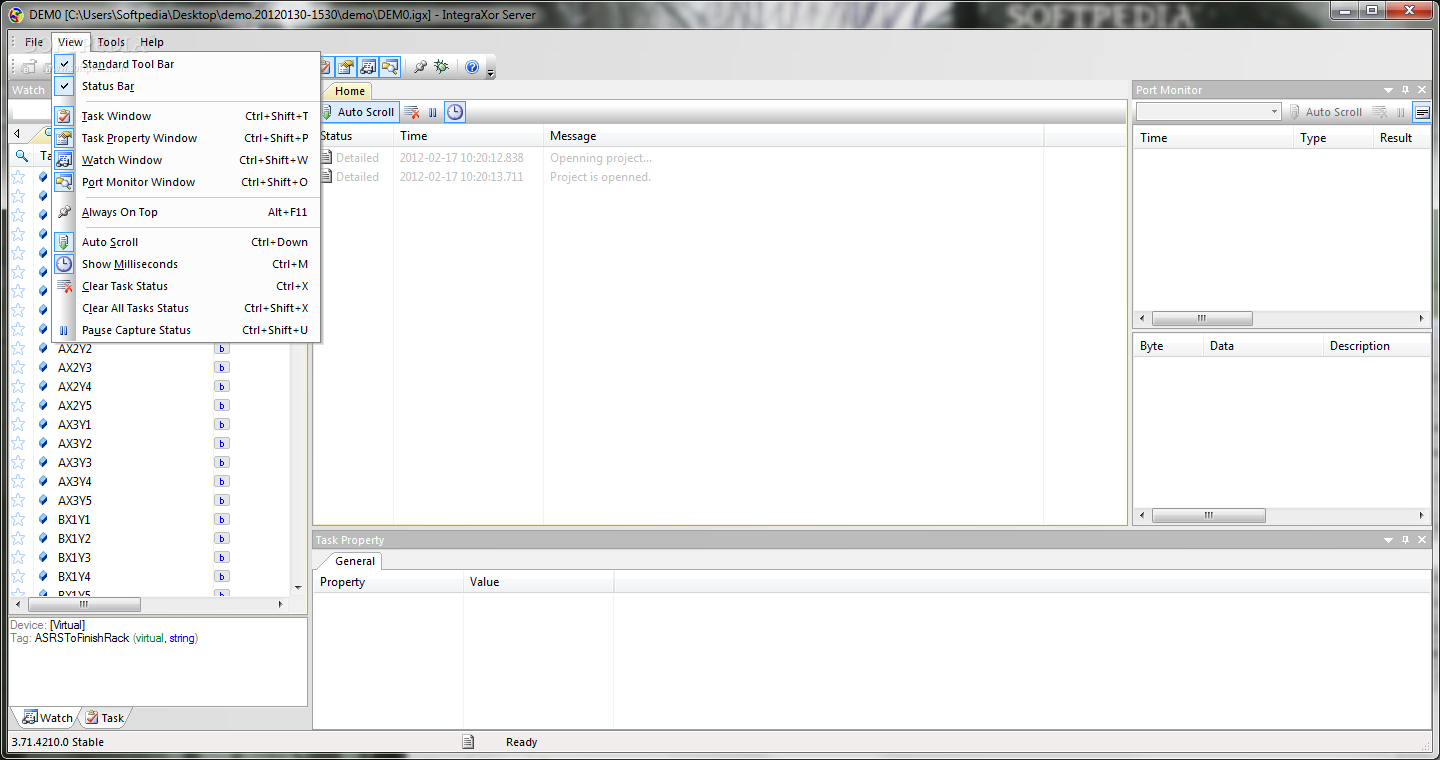Viewport: 1440px width, 760px height.
Task: Click the clear icon in Port Monitor toolbar
Action: pos(1380,112)
